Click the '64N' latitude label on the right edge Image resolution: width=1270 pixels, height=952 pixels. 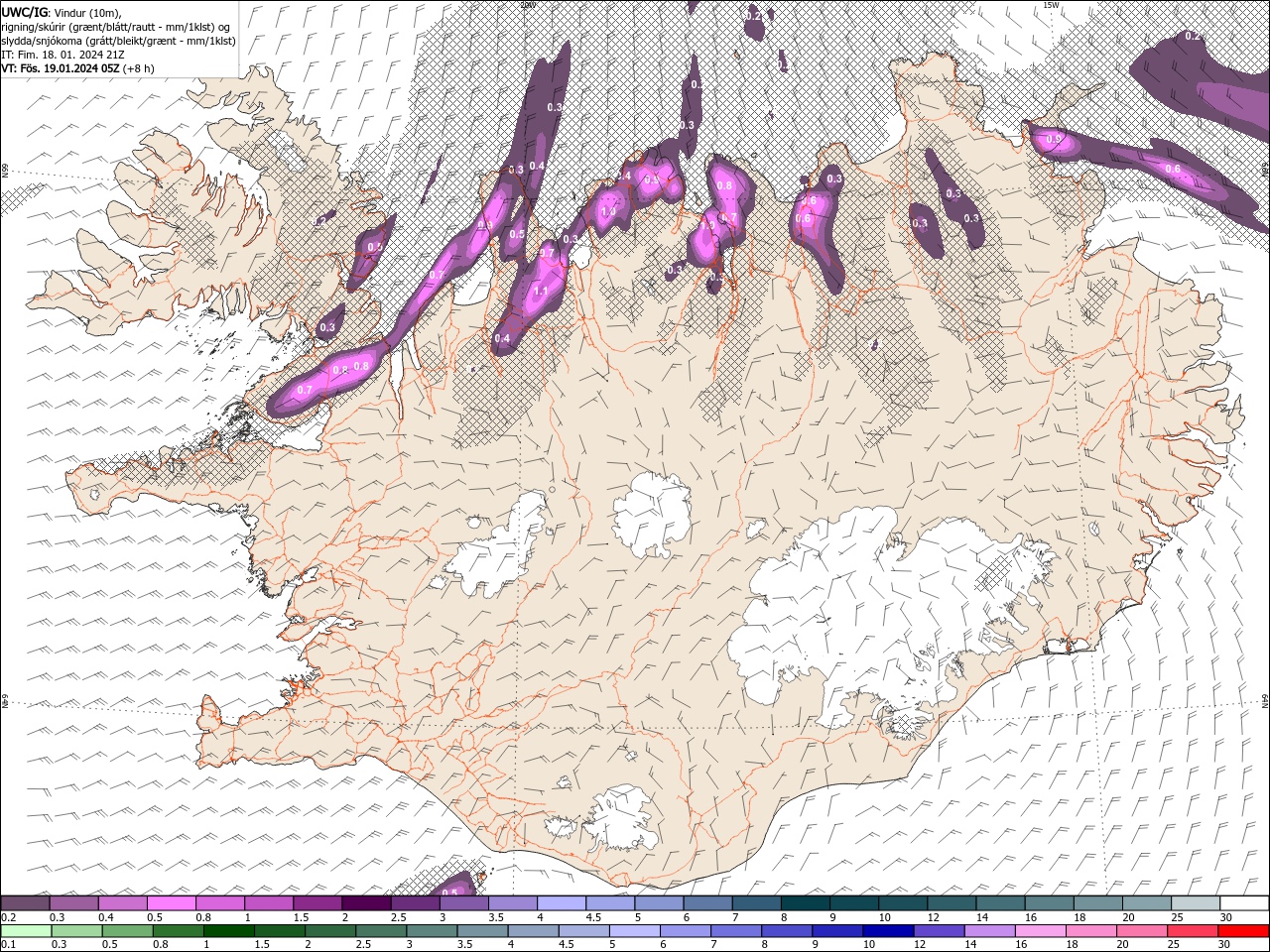(1265, 700)
